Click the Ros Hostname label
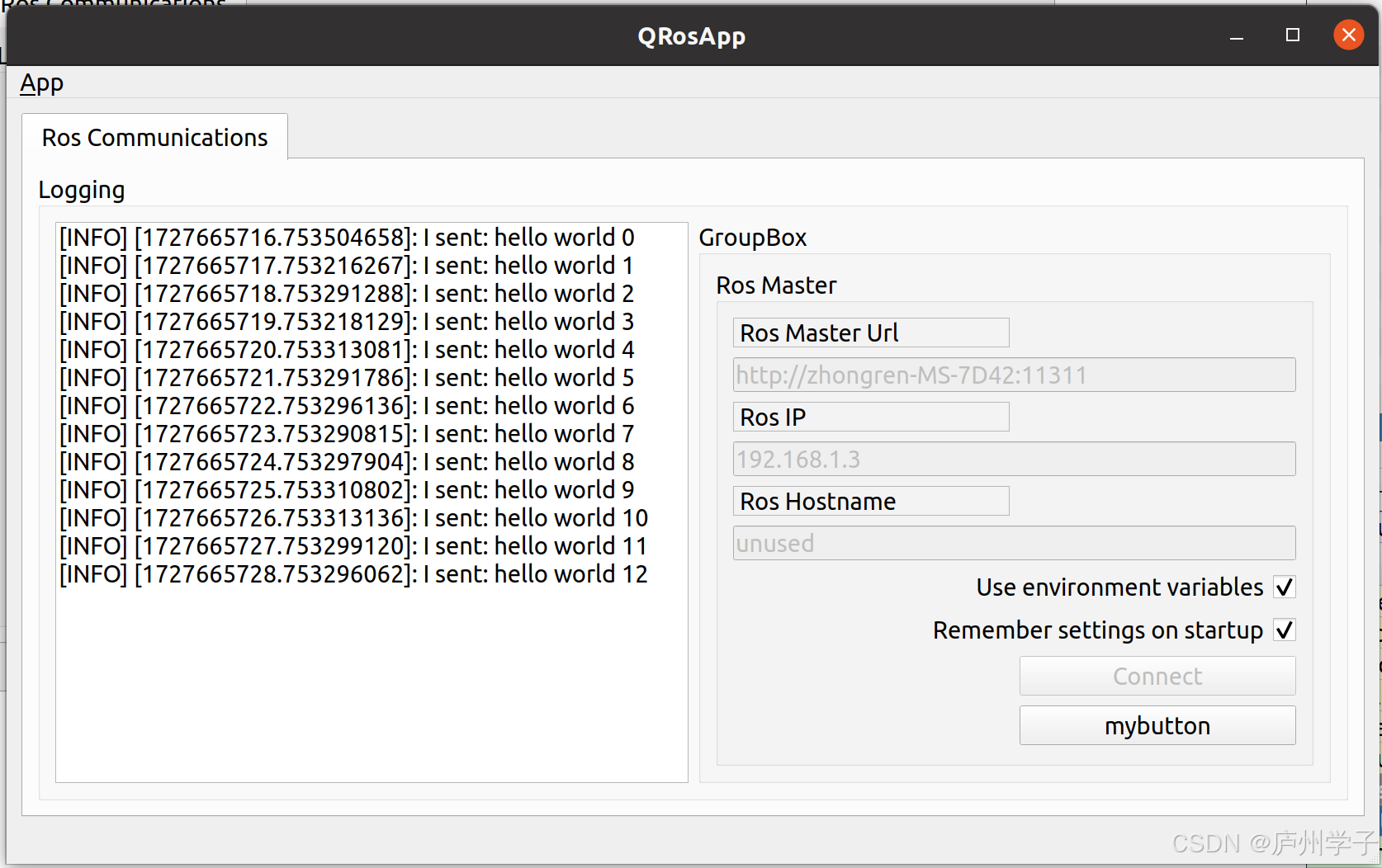 coord(871,501)
